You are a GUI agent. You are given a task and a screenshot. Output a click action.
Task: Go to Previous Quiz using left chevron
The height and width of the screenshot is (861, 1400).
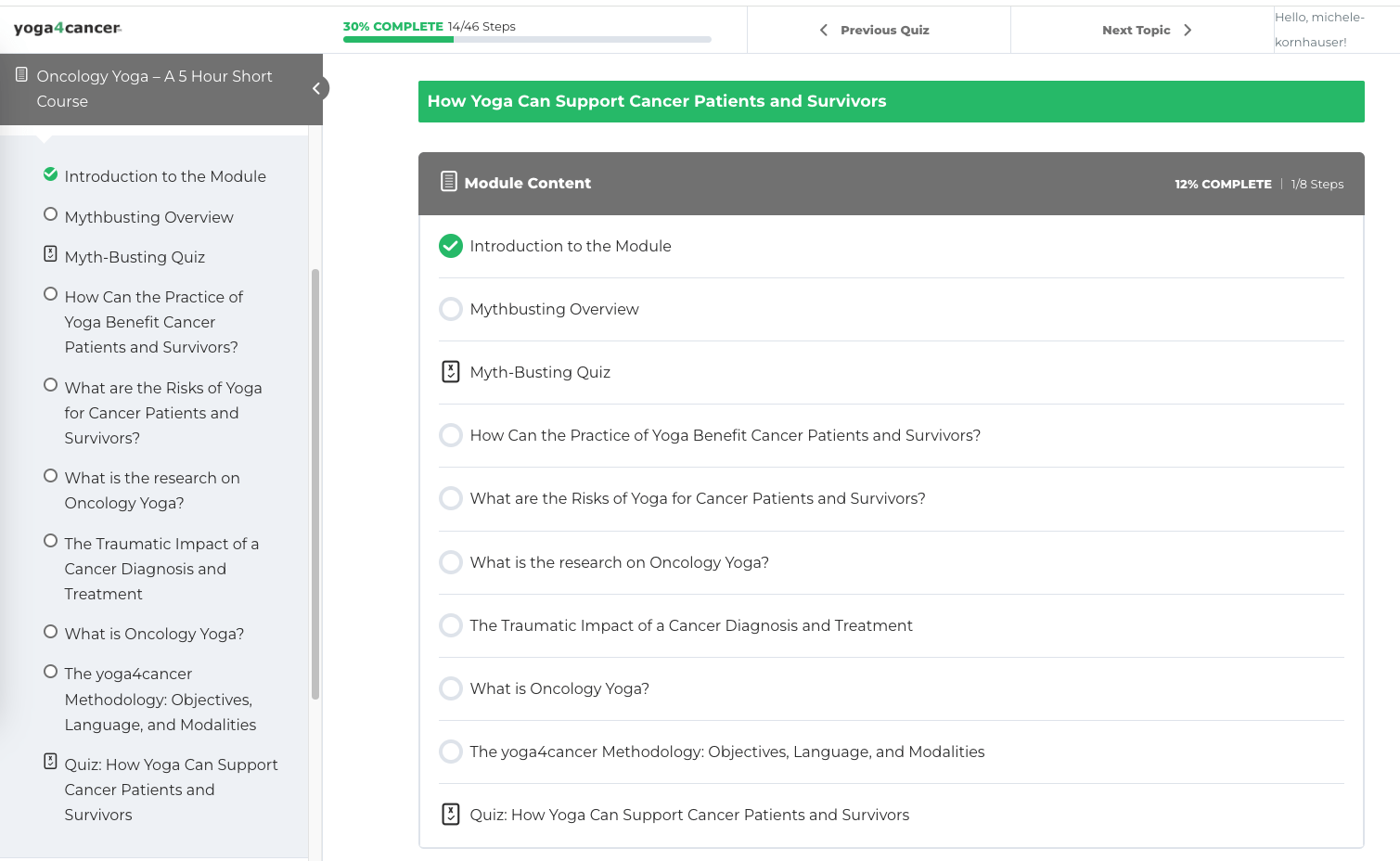coord(823,30)
